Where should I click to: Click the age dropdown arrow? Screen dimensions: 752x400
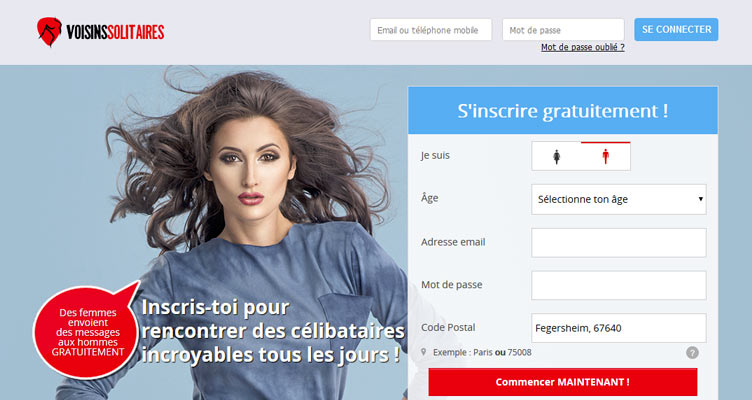700,199
